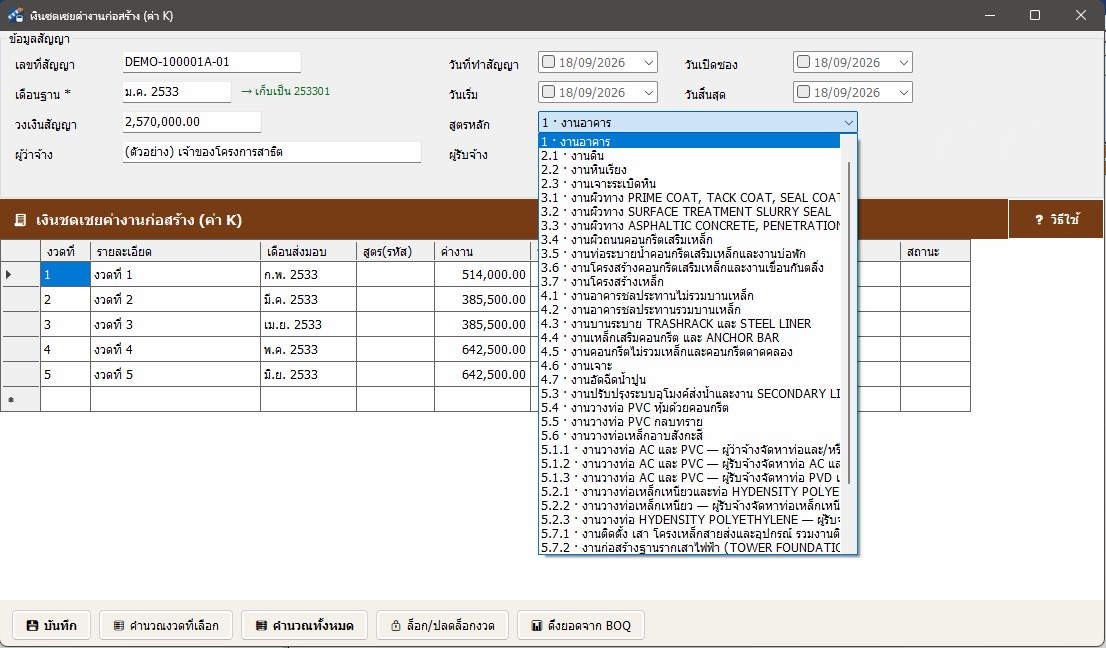Click the มิ.ย. 2533 delivery month cell

click(x=308, y=374)
